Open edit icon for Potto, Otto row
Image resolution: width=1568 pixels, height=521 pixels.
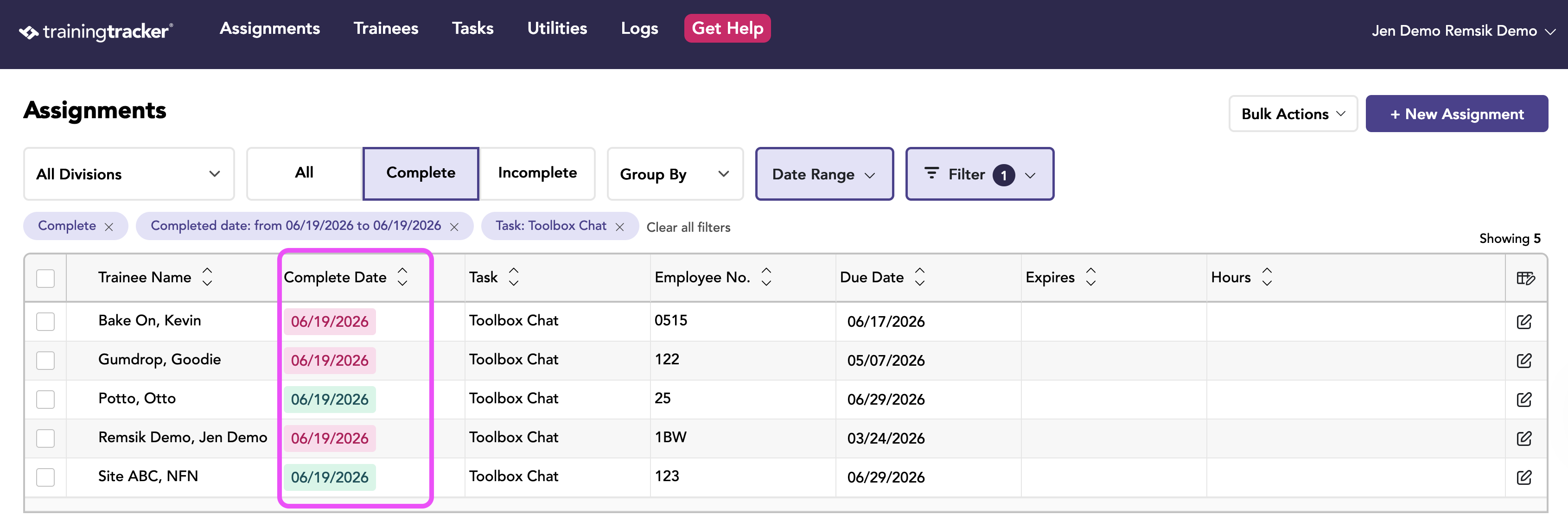(1523, 399)
